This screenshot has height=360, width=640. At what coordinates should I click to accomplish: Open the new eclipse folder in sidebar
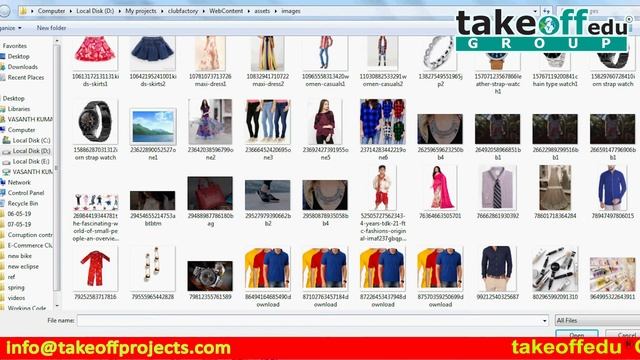[23, 267]
